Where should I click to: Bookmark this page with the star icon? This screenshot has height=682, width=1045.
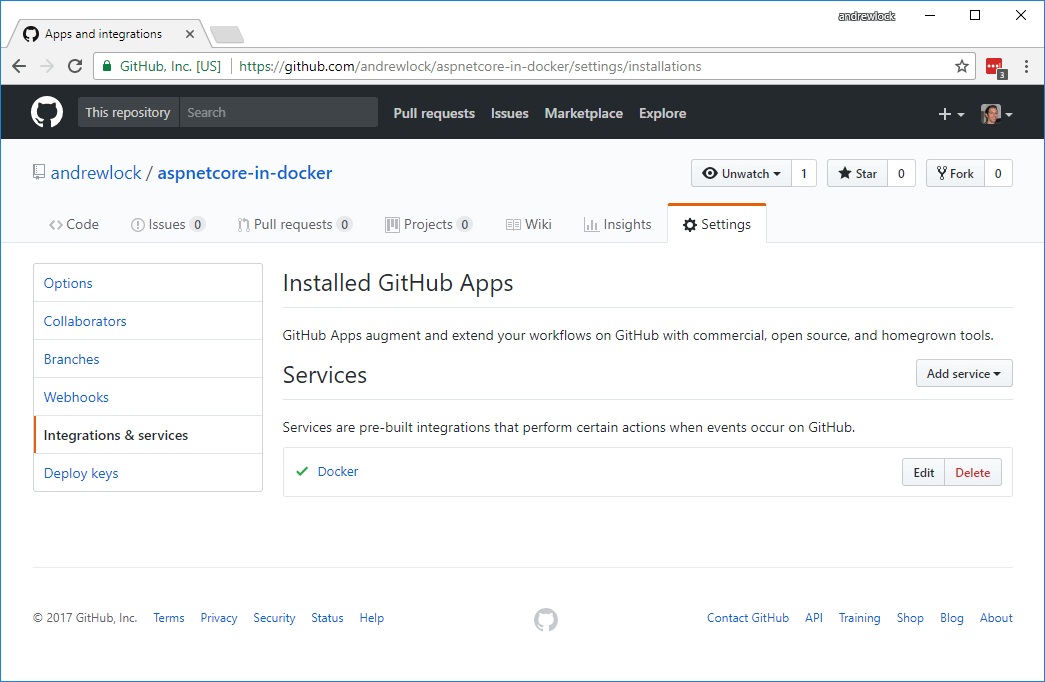961,66
